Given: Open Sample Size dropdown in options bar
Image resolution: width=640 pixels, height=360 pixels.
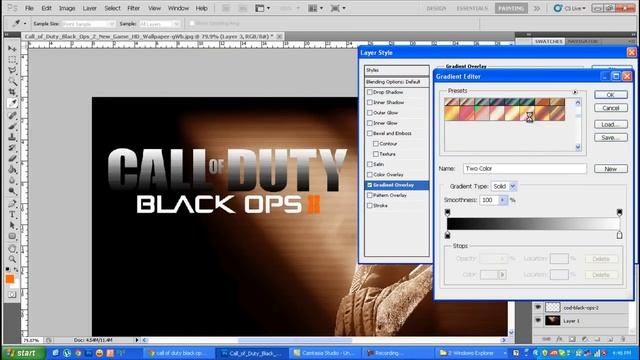Looking at the screenshot, I should 88,24.
